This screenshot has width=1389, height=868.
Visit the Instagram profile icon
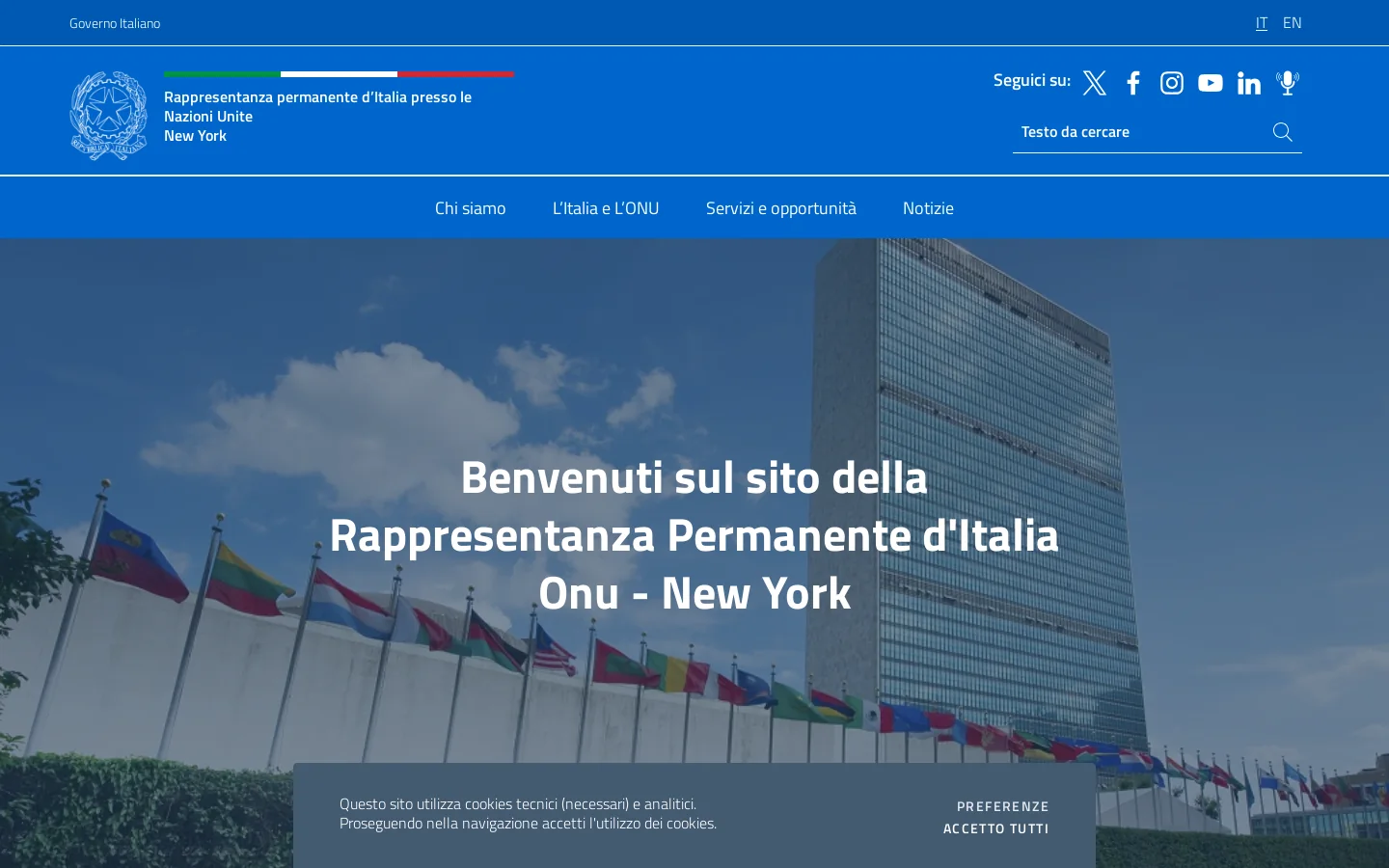[1172, 83]
